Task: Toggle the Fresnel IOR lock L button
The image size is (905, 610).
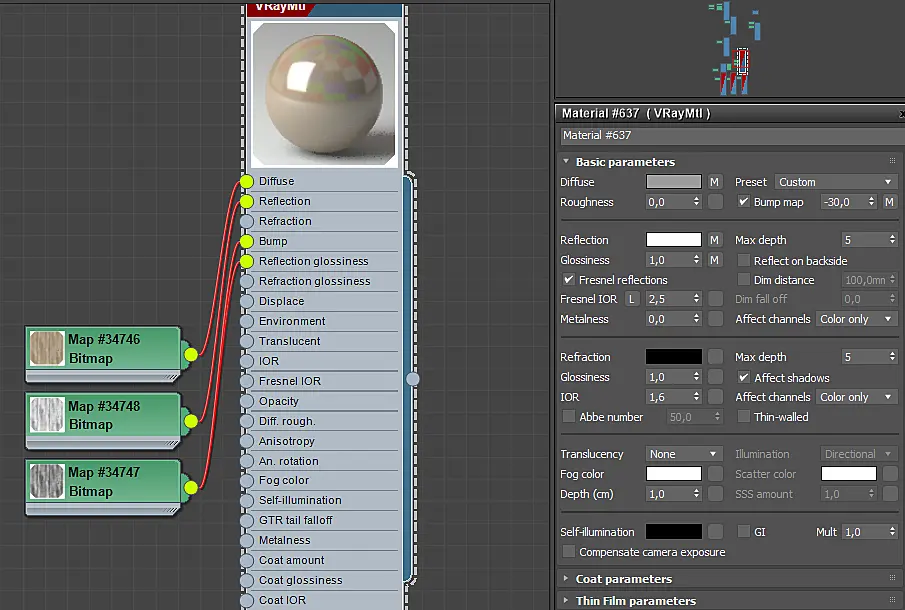Action: tap(632, 299)
